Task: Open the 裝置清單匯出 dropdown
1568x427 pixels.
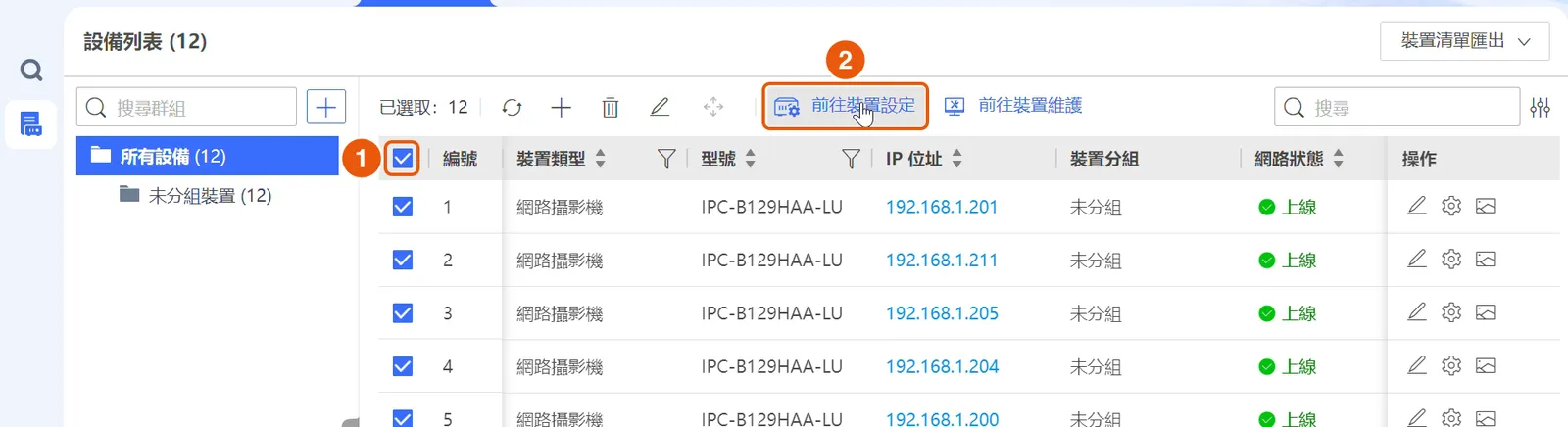Action: tap(1465, 41)
